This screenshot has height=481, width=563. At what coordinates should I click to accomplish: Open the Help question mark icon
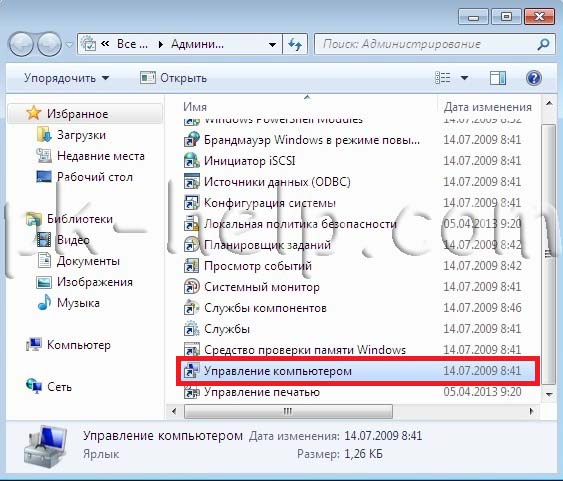[534, 78]
